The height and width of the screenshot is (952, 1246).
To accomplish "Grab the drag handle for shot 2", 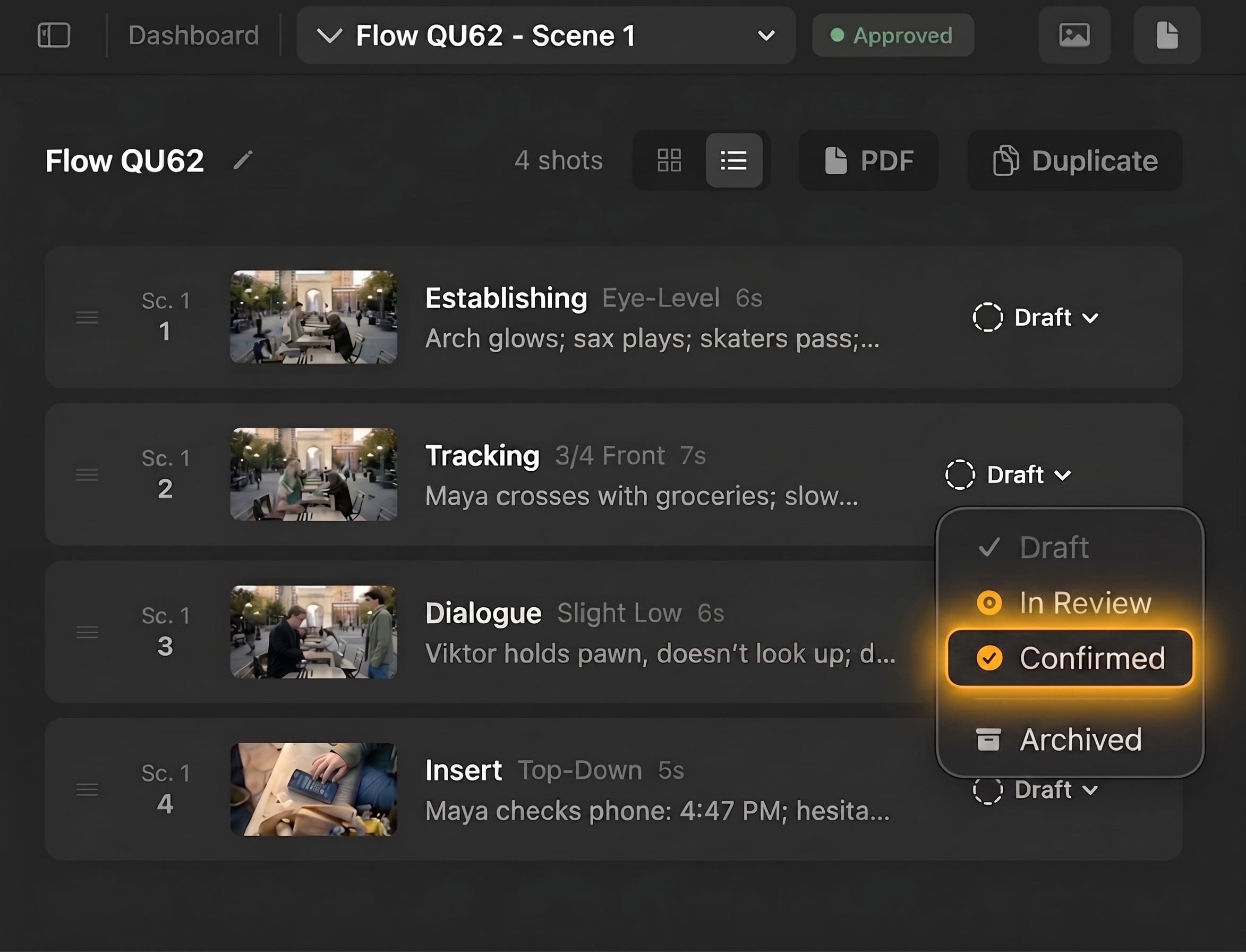I will pyautogui.click(x=87, y=475).
